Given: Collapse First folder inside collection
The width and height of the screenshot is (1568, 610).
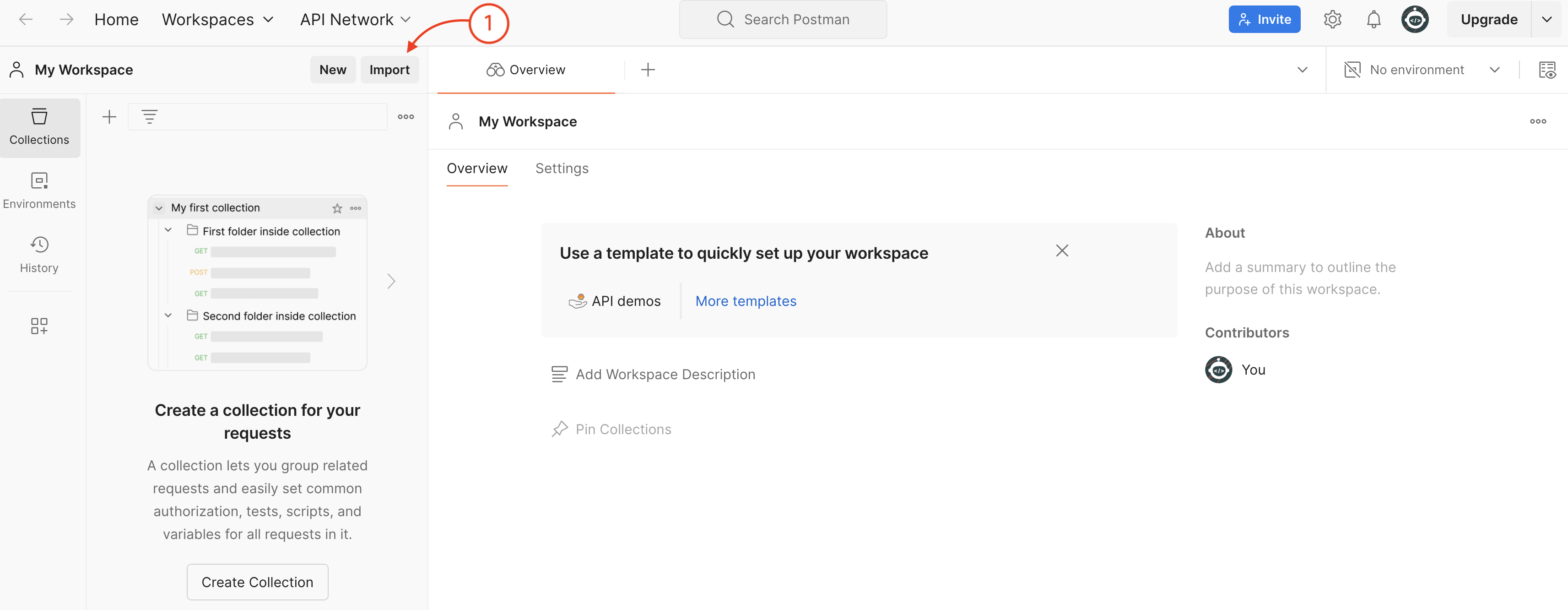Looking at the screenshot, I should (x=168, y=231).
